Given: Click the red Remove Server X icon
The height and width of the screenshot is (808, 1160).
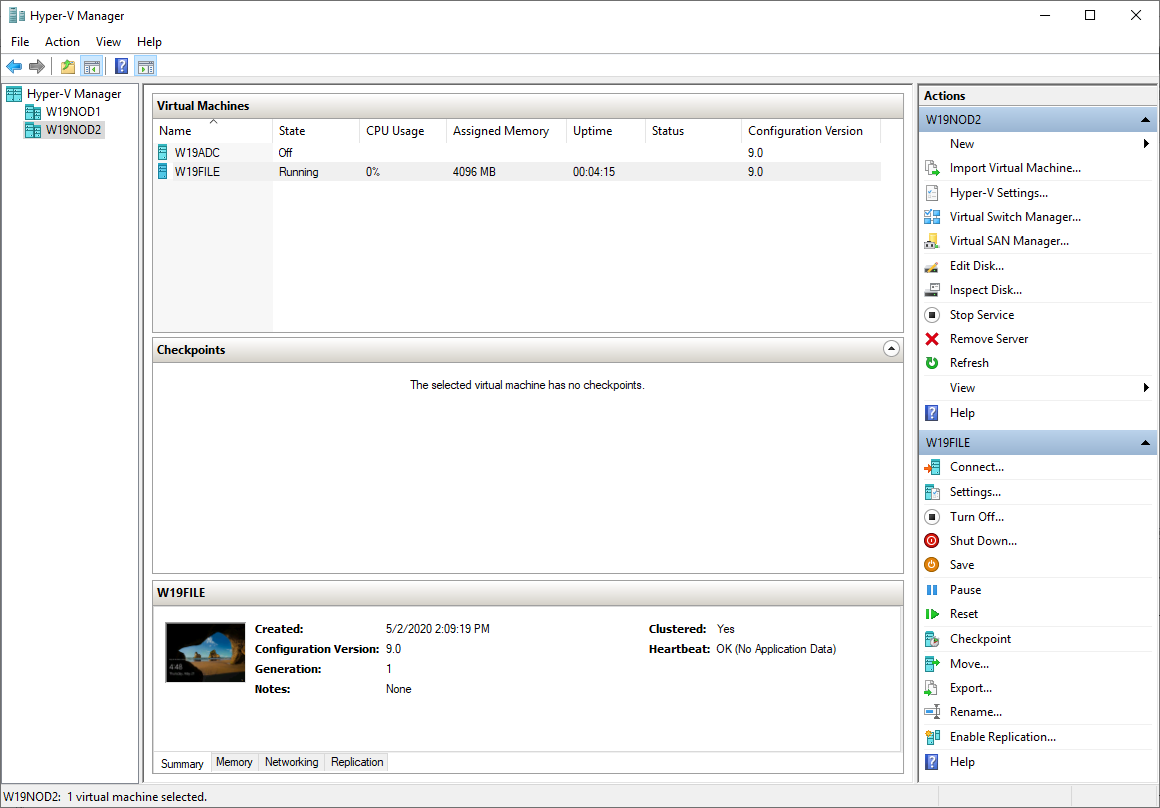Looking at the screenshot, I should tap(932, 339).
